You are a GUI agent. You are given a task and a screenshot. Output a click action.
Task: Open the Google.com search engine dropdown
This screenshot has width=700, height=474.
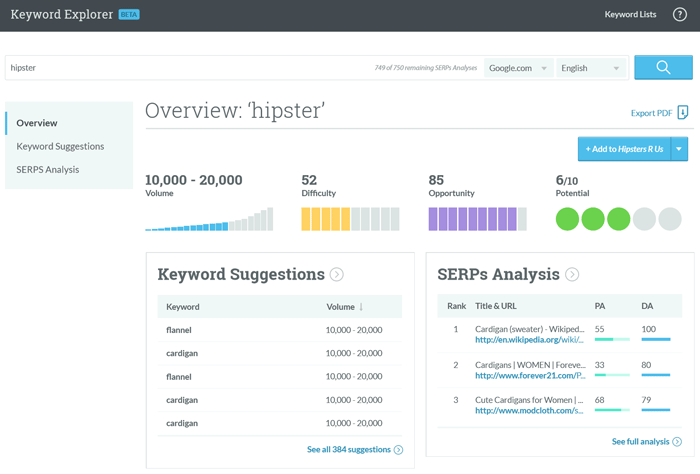coord(518,68)
